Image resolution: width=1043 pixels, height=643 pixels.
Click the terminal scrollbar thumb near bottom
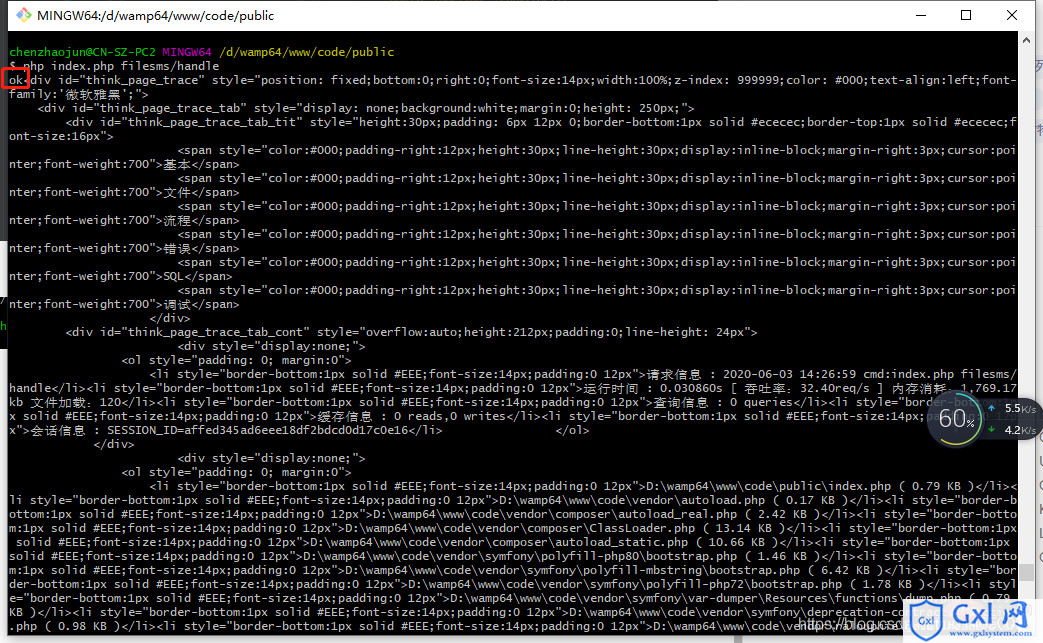[x=1026, y=572]
